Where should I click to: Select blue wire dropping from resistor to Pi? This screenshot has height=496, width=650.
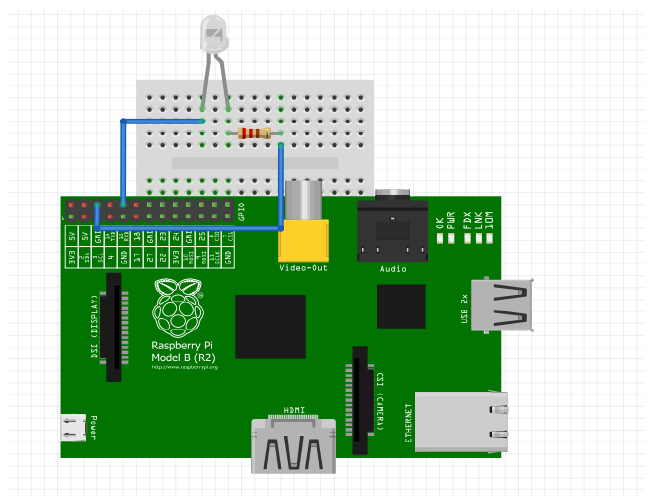click(281, 186)
